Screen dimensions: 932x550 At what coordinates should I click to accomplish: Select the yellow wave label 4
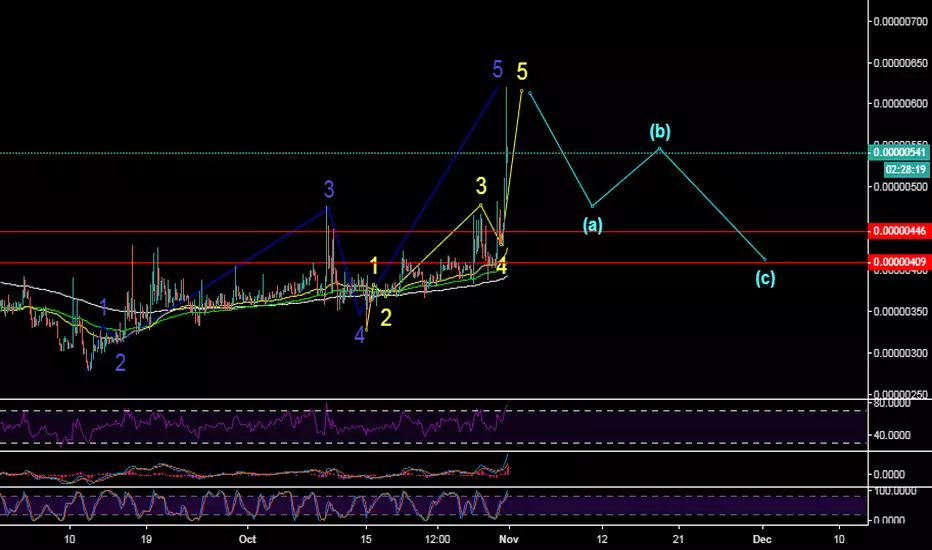pos(502,267)
